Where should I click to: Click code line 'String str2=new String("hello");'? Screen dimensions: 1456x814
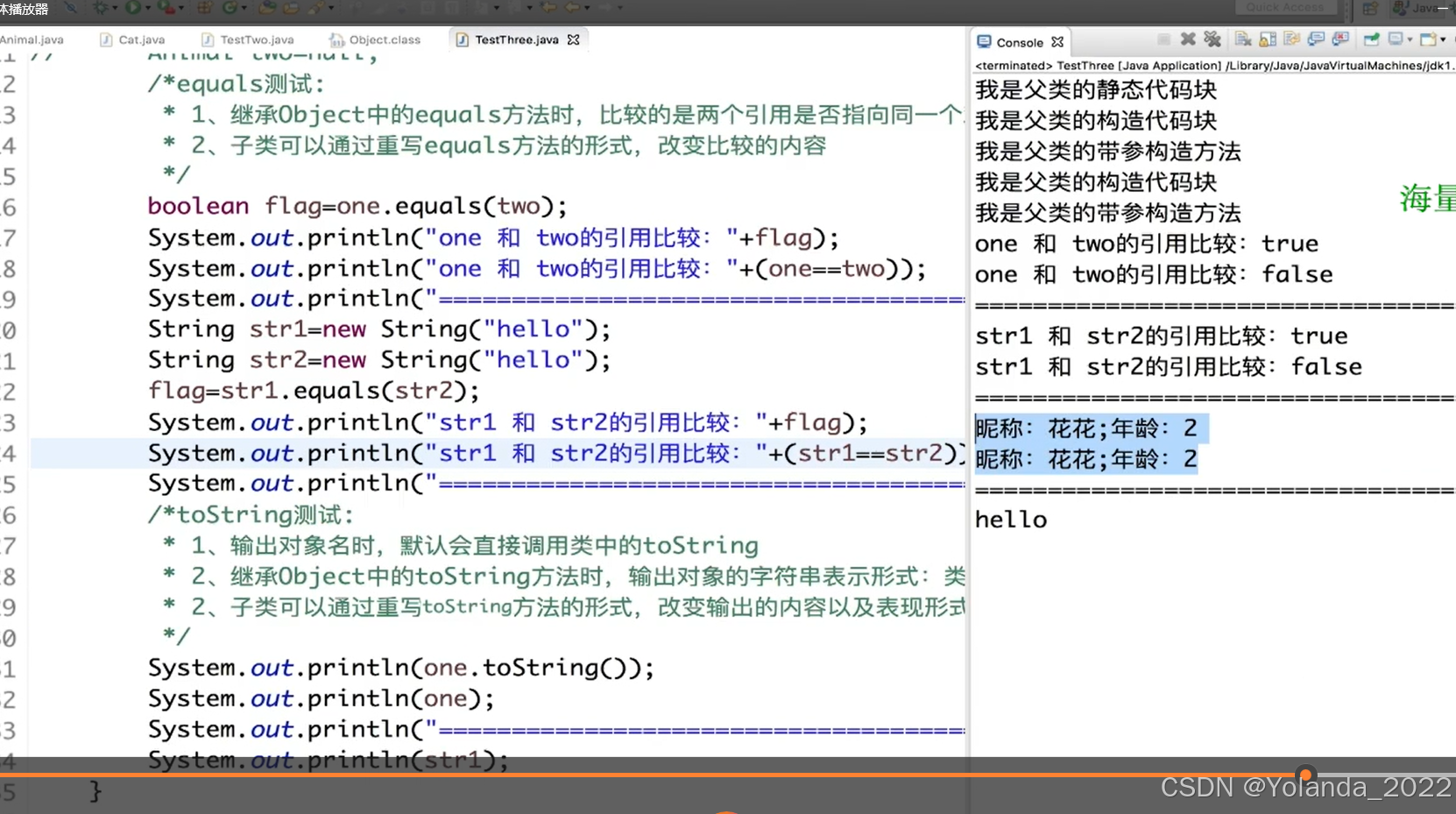379,360
